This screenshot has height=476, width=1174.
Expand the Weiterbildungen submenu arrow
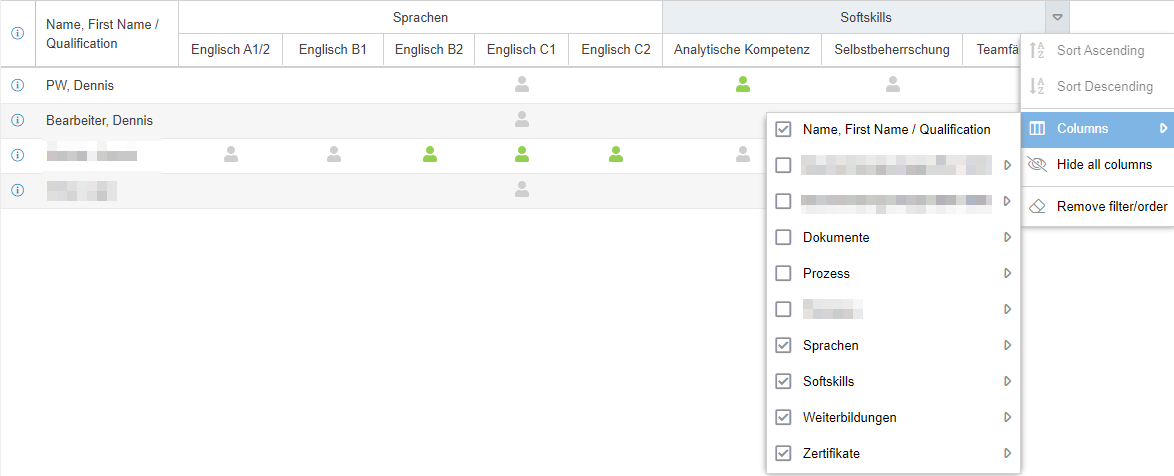[1007, 417]
